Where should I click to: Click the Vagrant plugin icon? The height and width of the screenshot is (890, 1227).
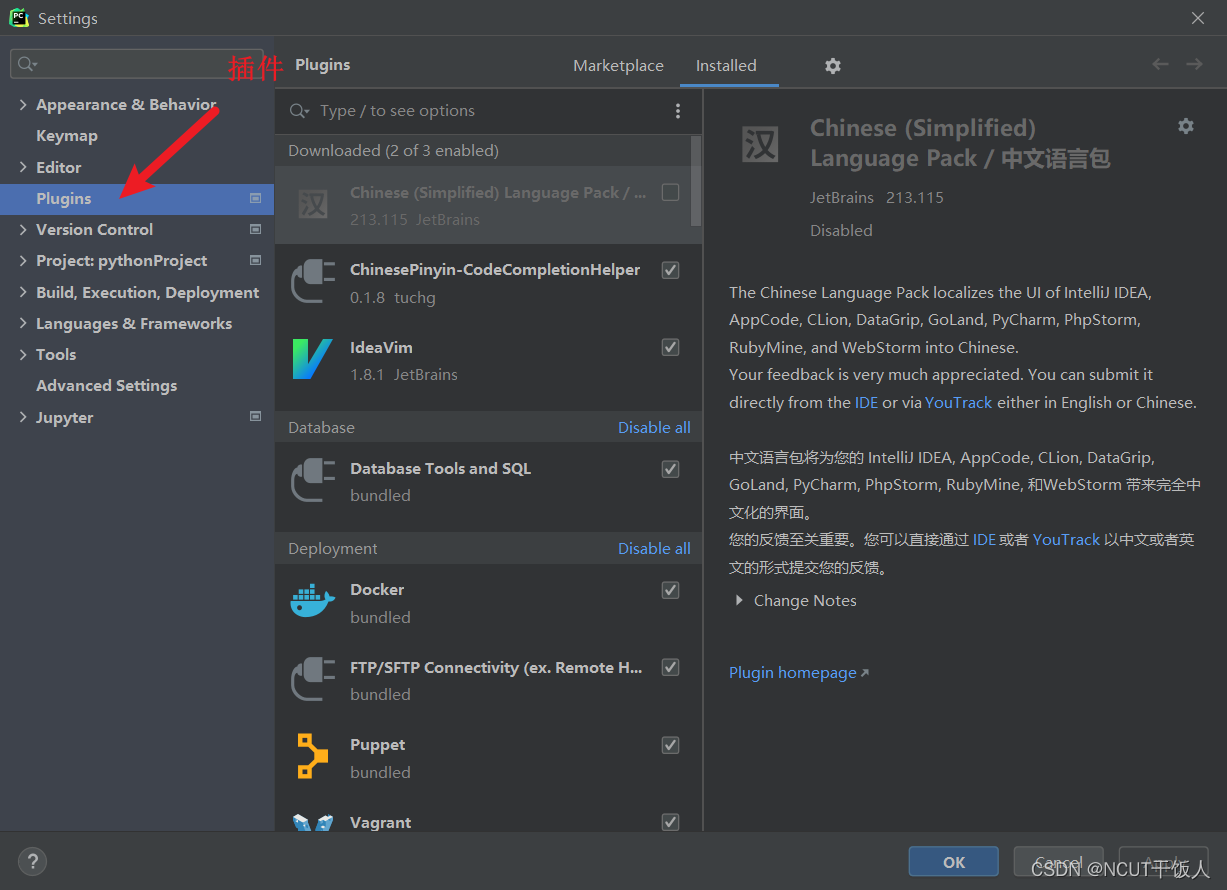pos(313,822)
